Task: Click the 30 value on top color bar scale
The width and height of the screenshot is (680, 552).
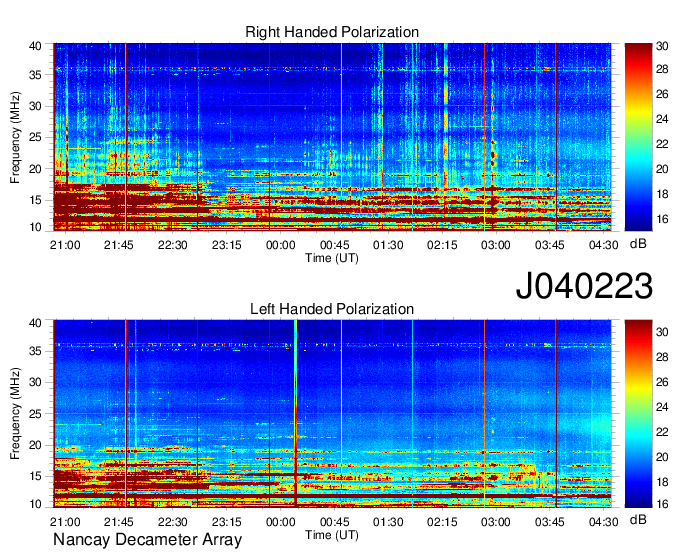Action: click(662, 46)
